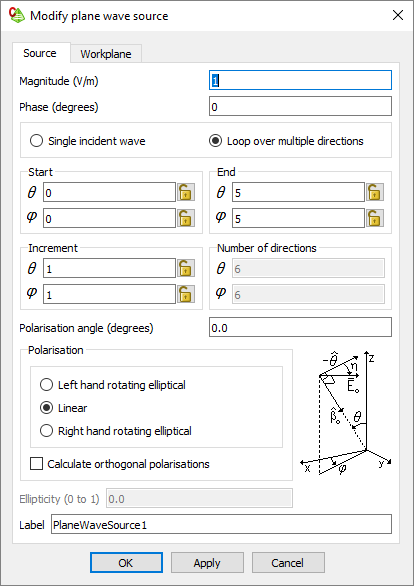
Task: Enable Calculate orthogonal polarisations checkbox
Action: 120,464
